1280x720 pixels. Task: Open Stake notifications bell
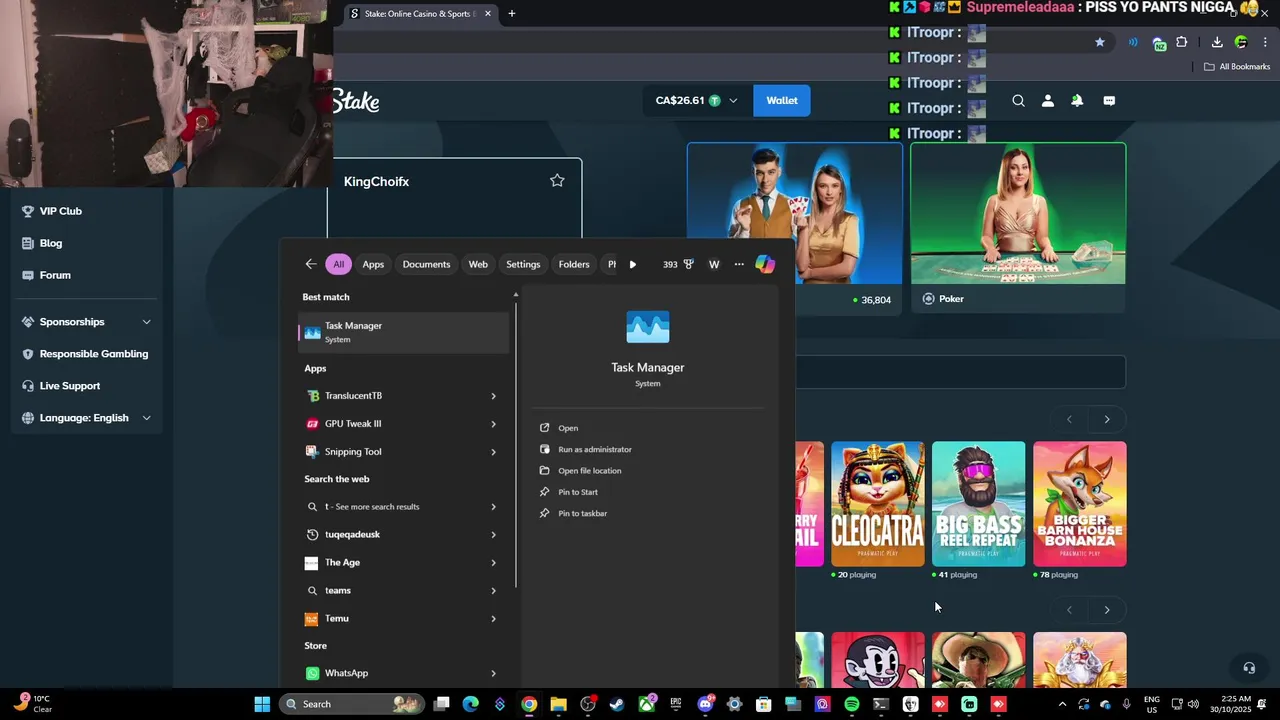[x=1077, y=101]
